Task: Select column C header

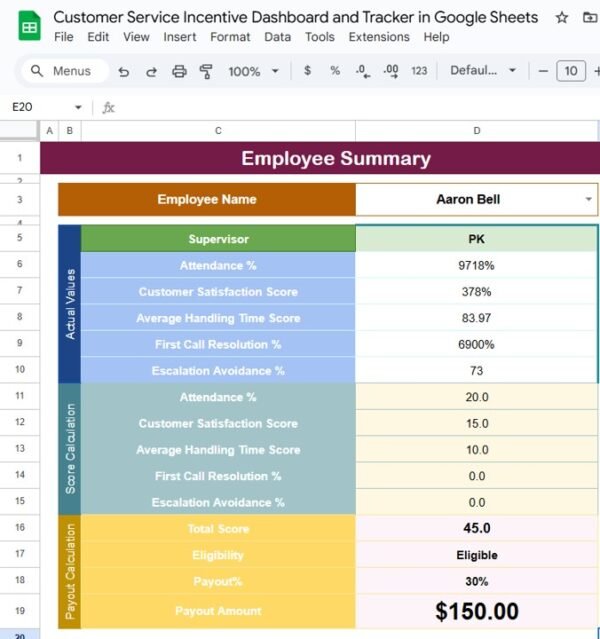Action: [x=218, y=130]
